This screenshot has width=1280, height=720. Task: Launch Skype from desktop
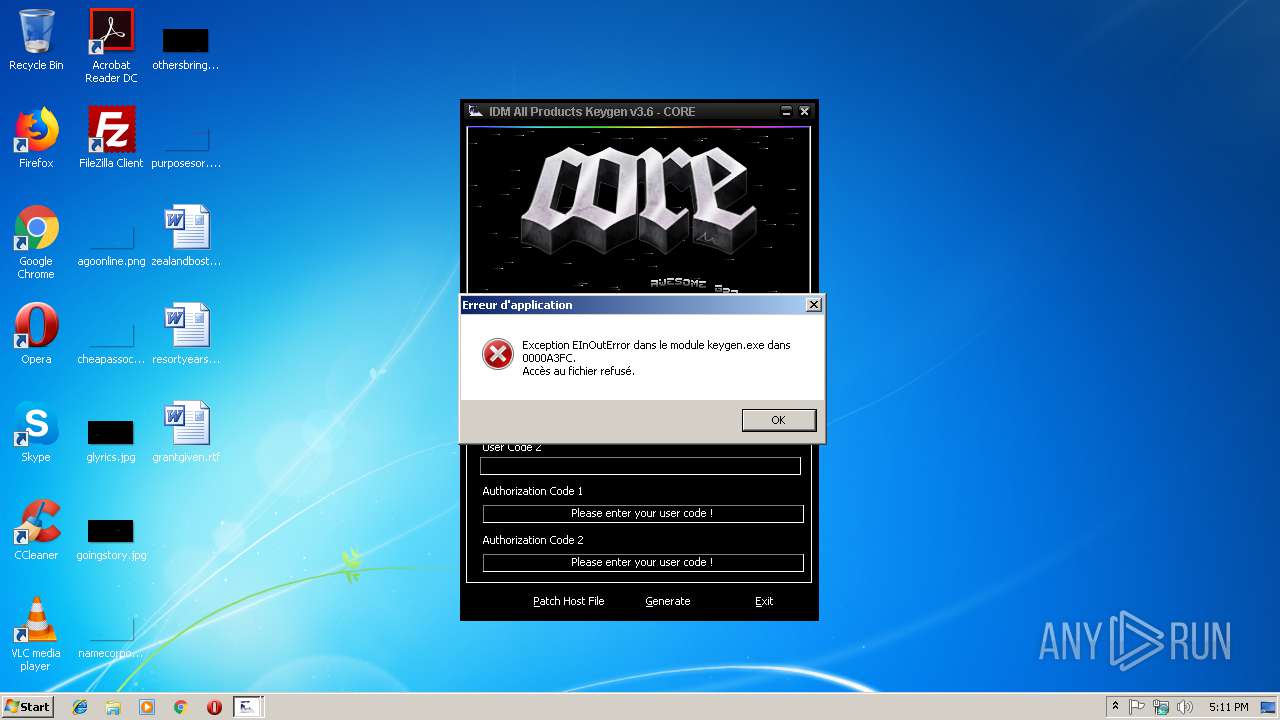pyautogui.click(x=36, y=432)
